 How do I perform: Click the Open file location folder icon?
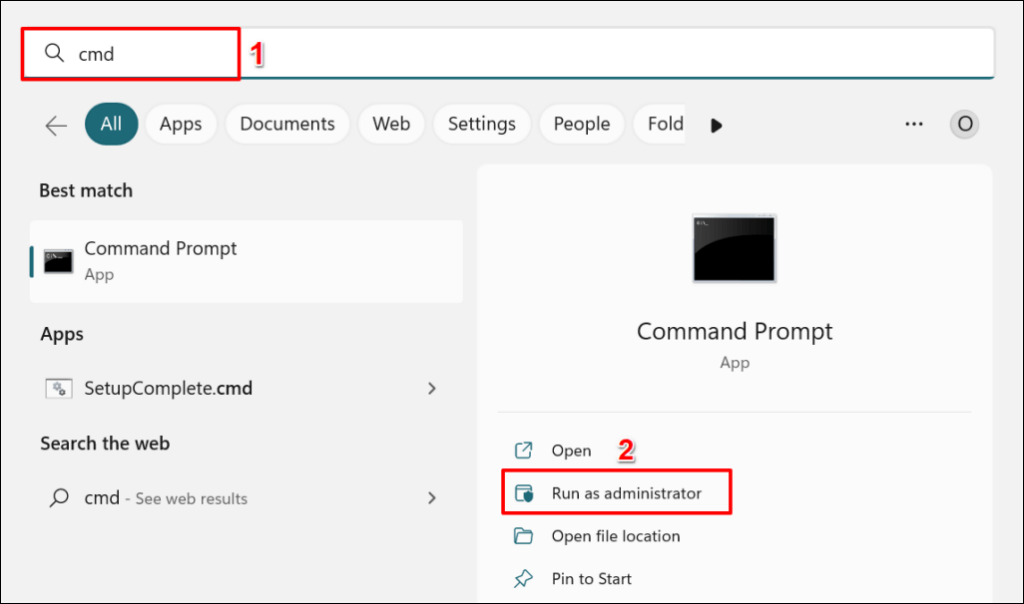pos(524,536)
